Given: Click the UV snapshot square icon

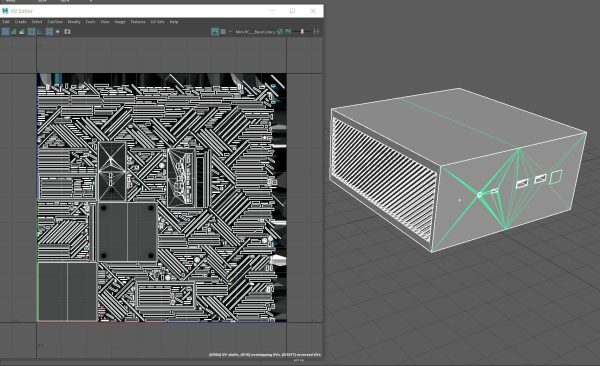Looking at the screenshot, I should click(67, 32).
